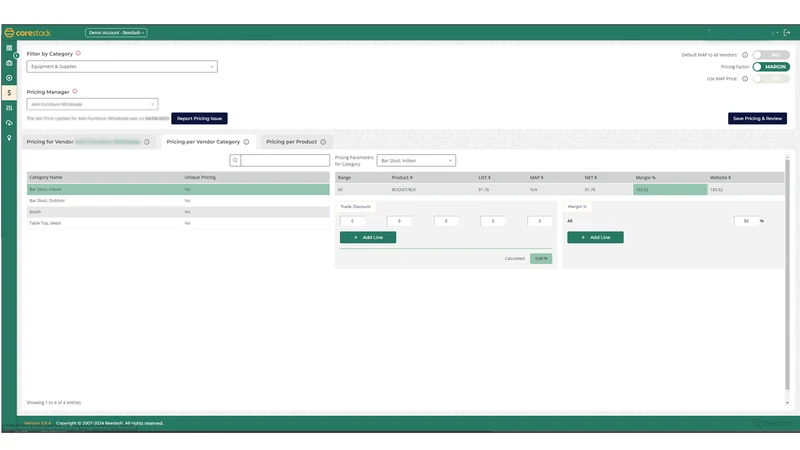The height and width of the screenshot is (450, 800).
Task: Click the Website $ column header
Action: click(720, 178)
